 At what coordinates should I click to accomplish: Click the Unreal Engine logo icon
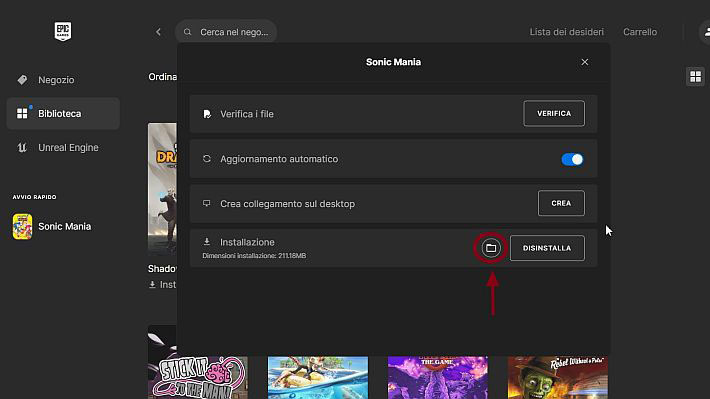22,147
